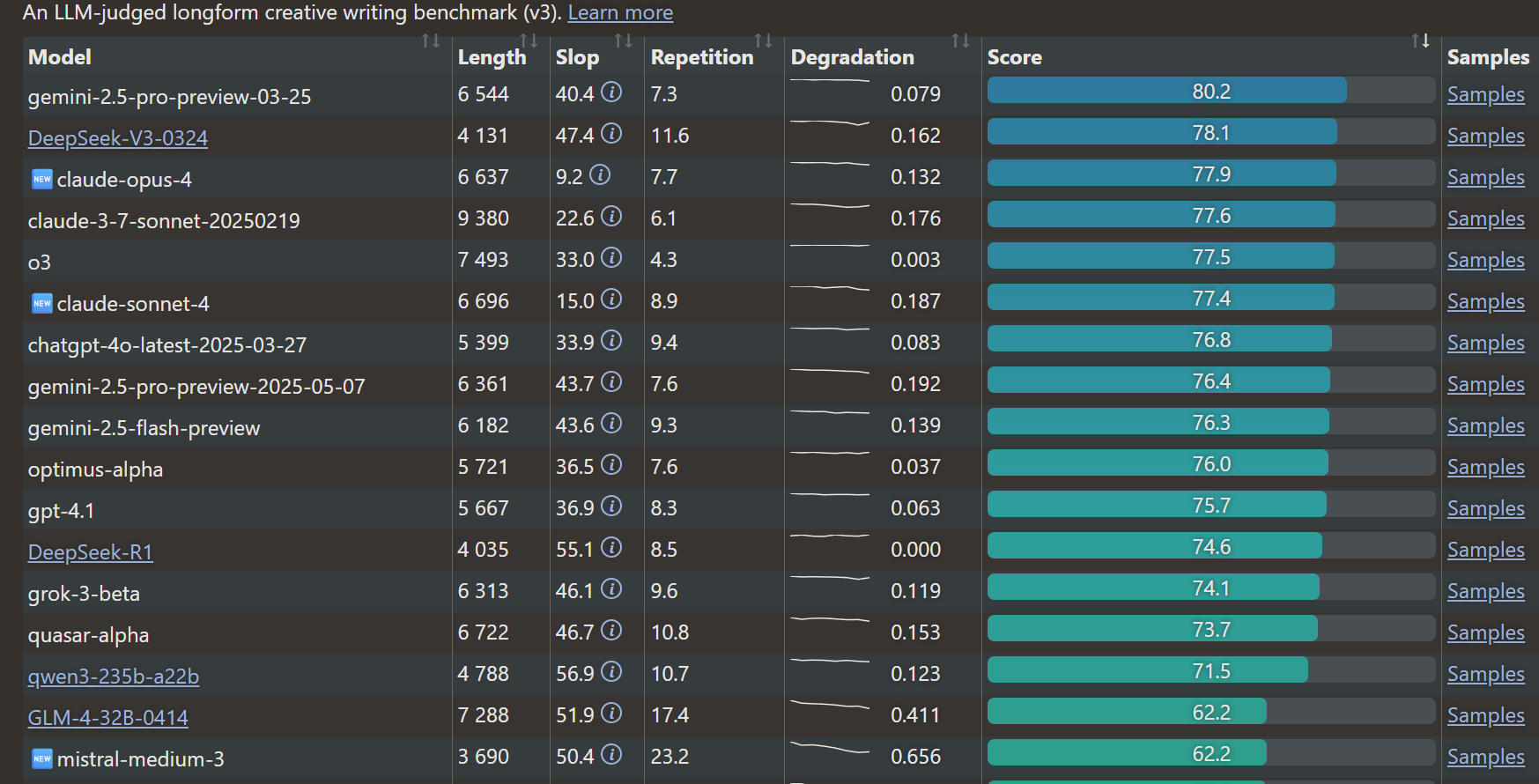Viewport: 1539px width, 784px height.
Task: View Samples for grok-3-beta
Action: [x=1486, y=591]
